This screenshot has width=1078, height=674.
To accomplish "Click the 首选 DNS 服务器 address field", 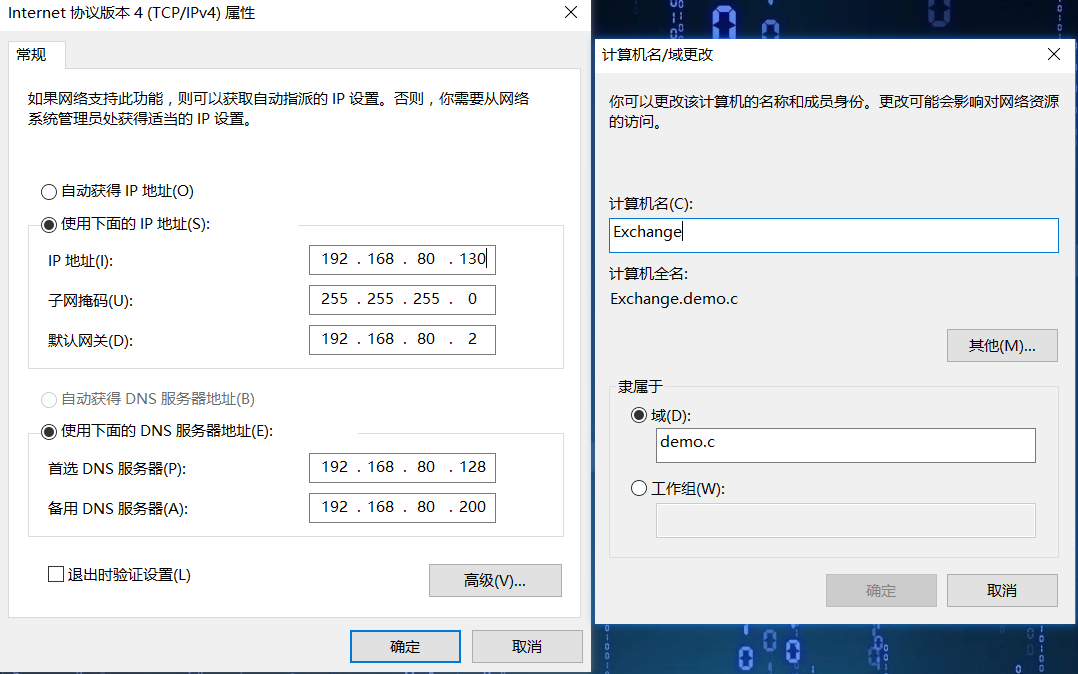I will 402,468.
